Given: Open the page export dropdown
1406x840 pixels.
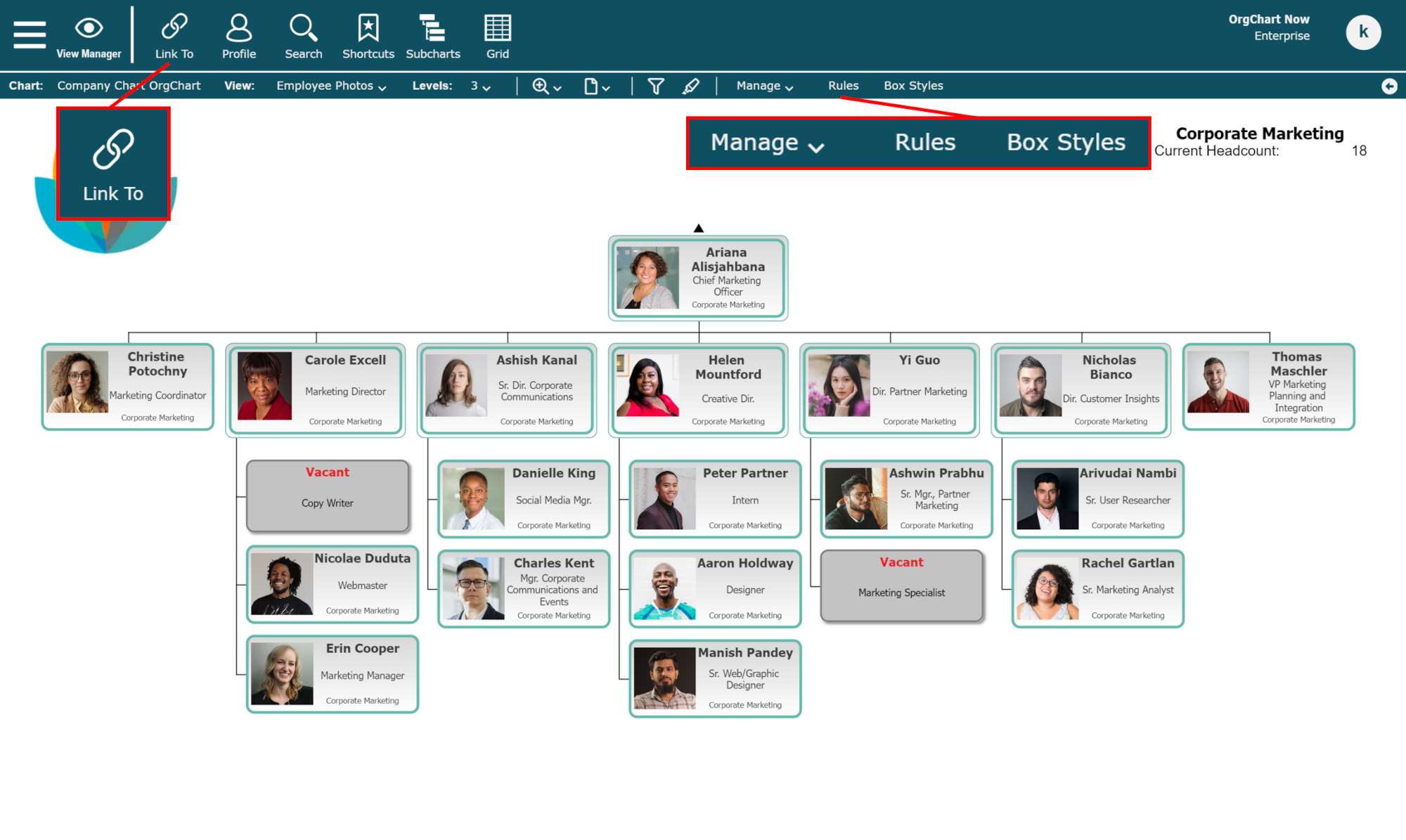Looking at the screenshot, I should (x=597, y=86).
